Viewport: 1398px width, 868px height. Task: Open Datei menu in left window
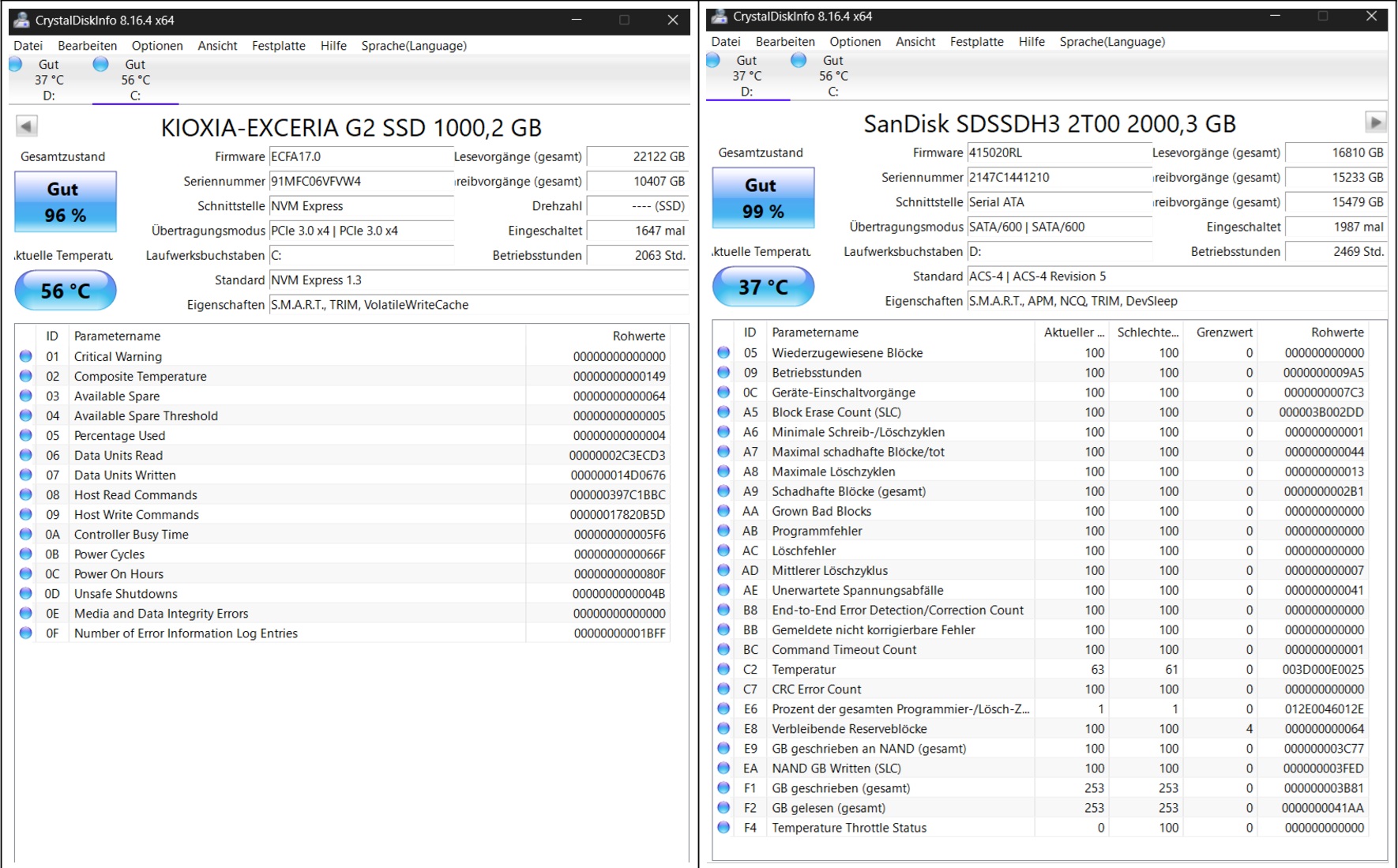coord(28,46)
